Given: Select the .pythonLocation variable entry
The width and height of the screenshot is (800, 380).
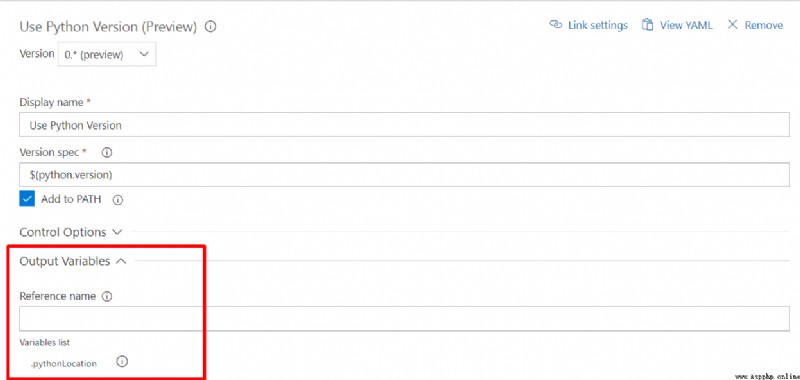Looking at the screenshot, I should point(63,364).
